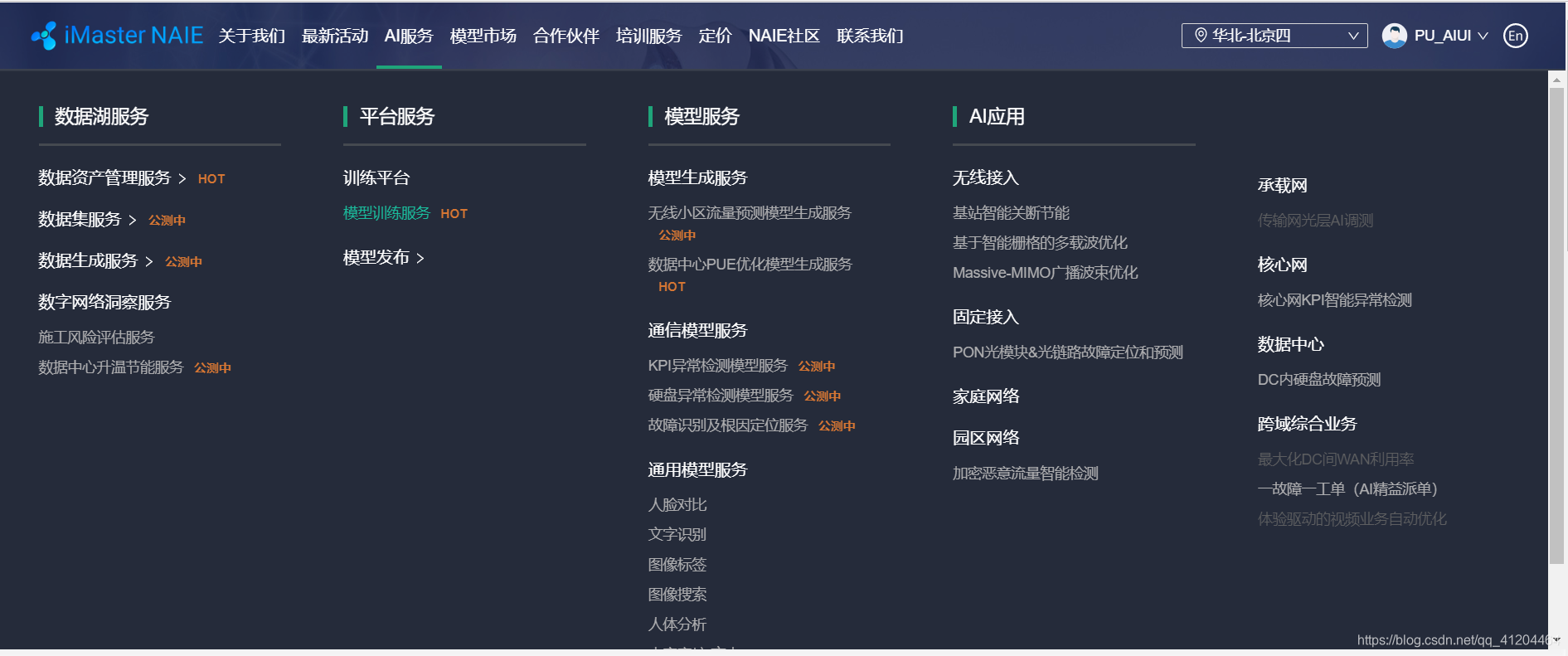Open the 训练平台 link

376,177
